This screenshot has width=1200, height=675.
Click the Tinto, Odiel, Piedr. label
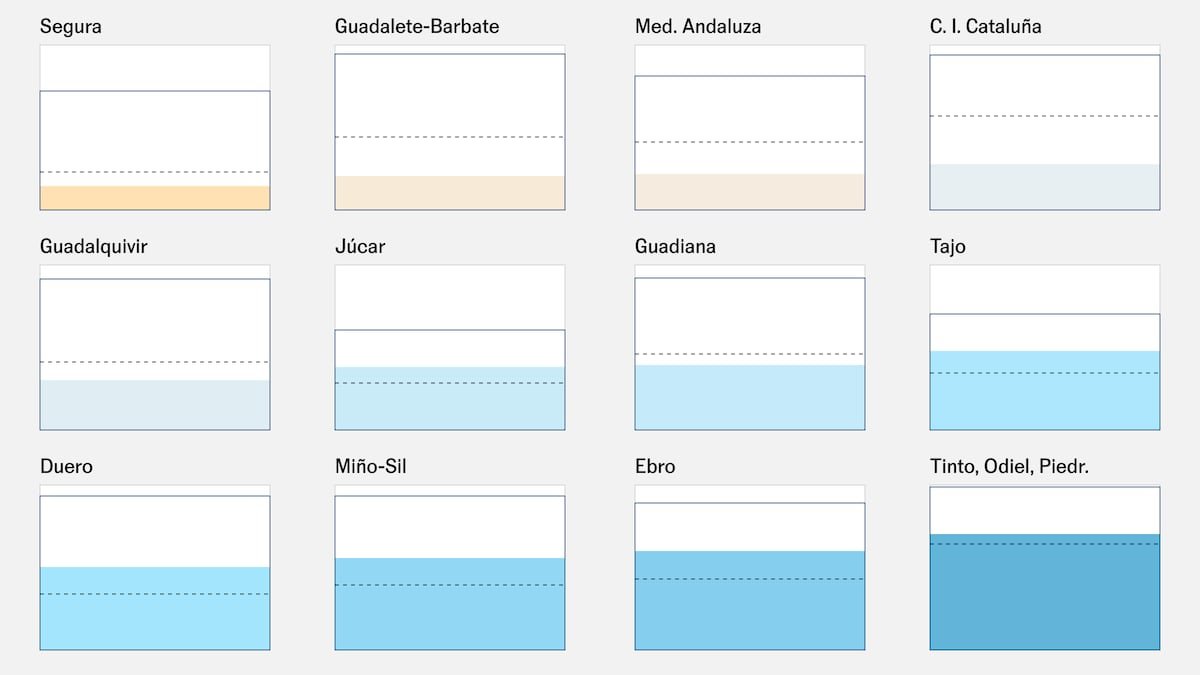coord(1015,467)
